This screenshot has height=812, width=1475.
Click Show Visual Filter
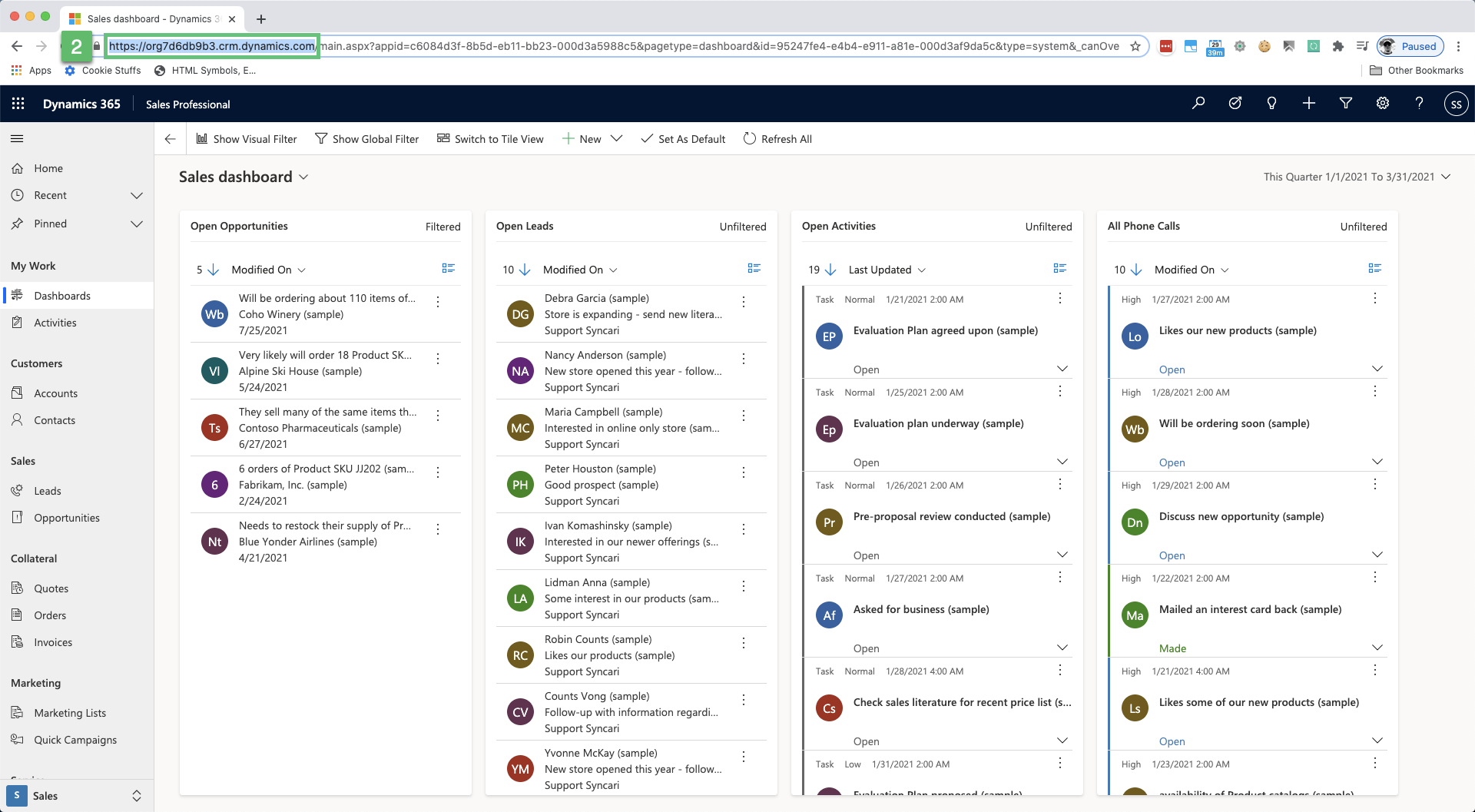[246, 139]
